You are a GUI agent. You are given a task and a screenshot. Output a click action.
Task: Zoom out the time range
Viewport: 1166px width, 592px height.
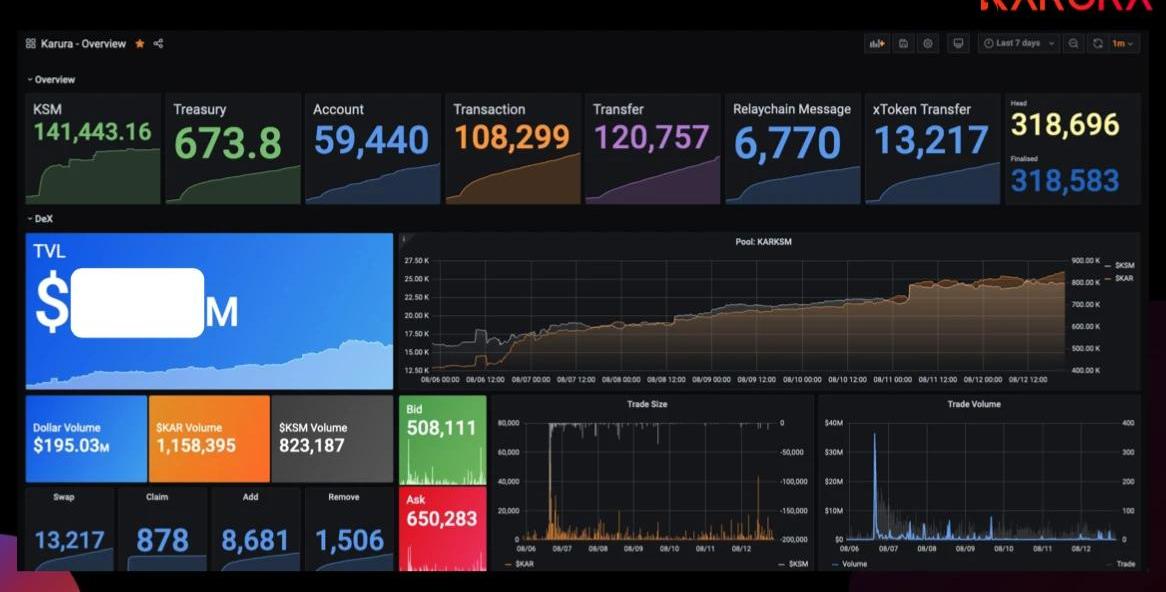(1073, 44)
